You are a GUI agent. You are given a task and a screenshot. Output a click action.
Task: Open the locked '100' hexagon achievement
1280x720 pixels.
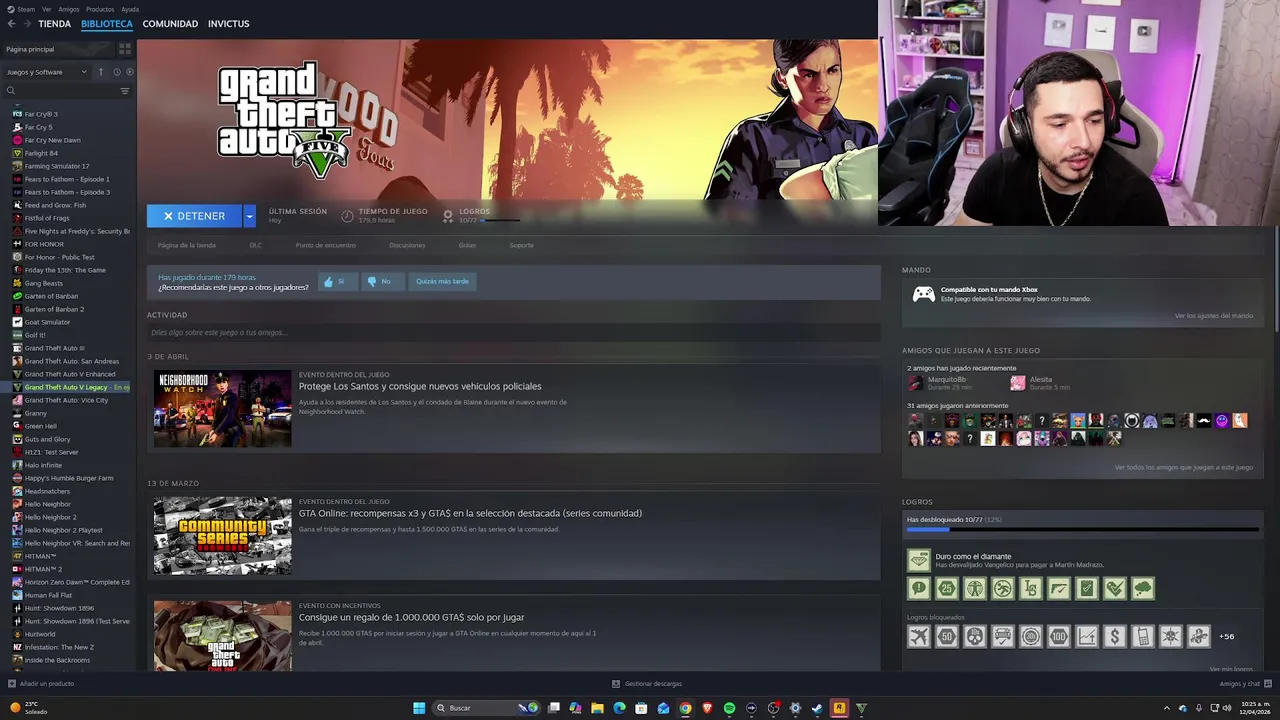click(1058, 636)
